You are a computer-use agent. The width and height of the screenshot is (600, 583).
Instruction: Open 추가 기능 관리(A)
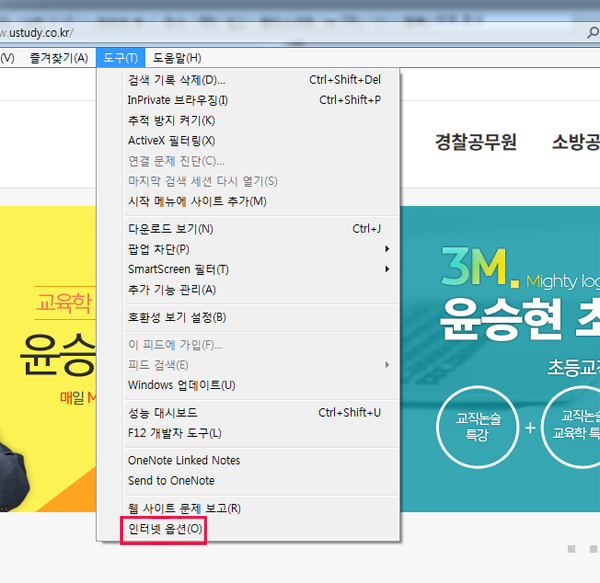[x=171, y=290]
